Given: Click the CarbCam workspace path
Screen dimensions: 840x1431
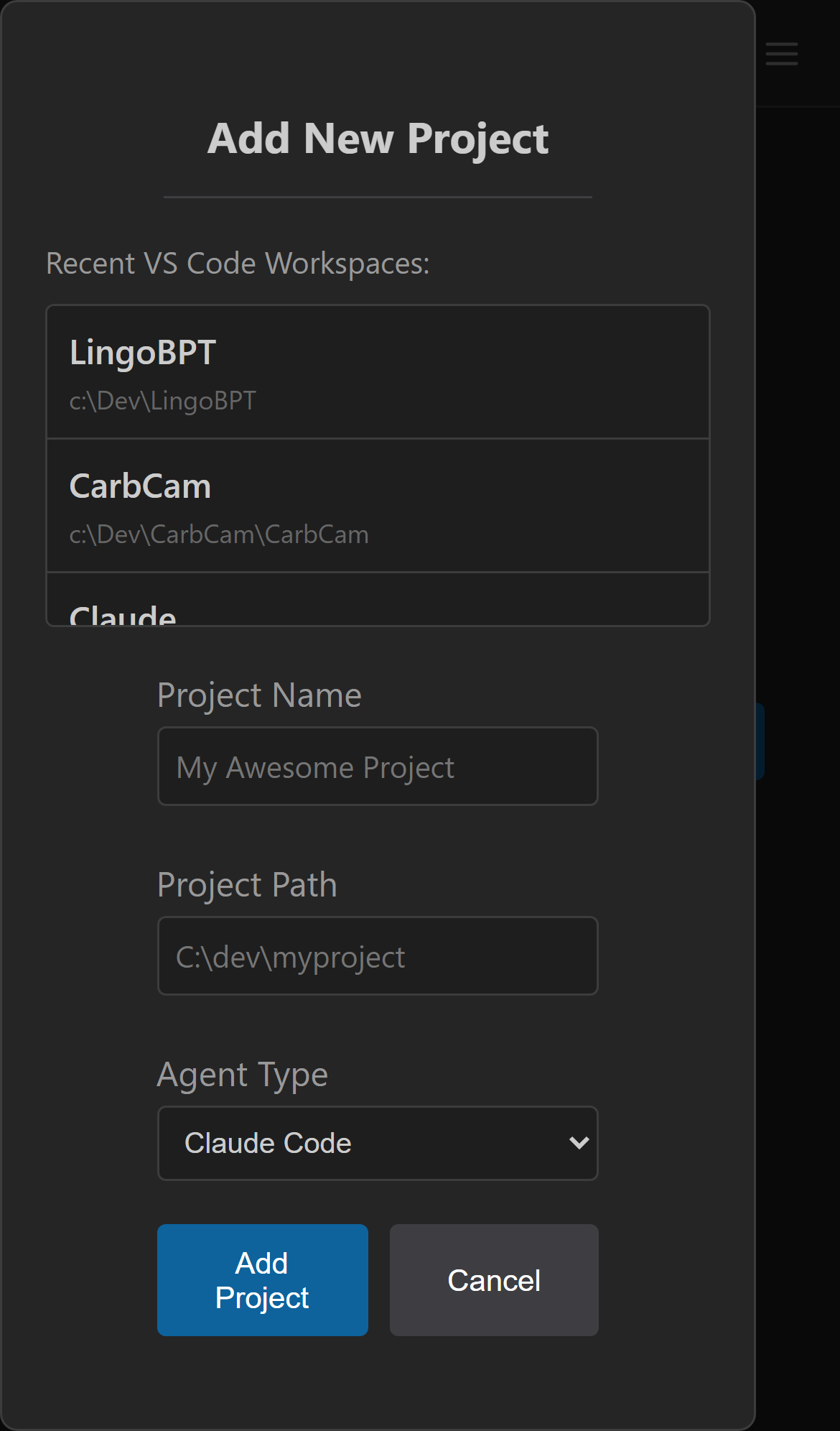Looking at the screenshot, I should tap(218, 534).
